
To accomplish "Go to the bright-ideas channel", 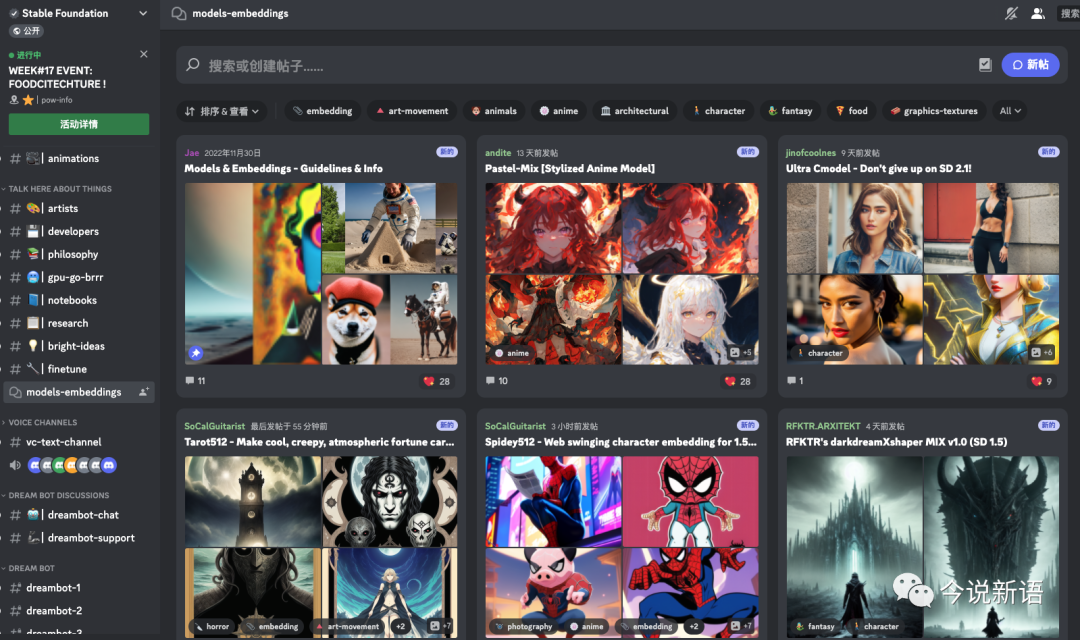I will click(77, 346).
